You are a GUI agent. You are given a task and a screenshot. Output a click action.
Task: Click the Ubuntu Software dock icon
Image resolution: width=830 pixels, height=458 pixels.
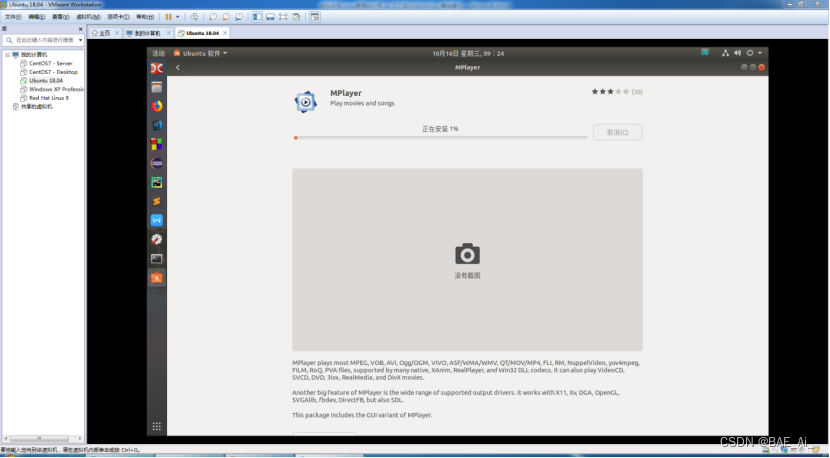click(x=157, y=278)
